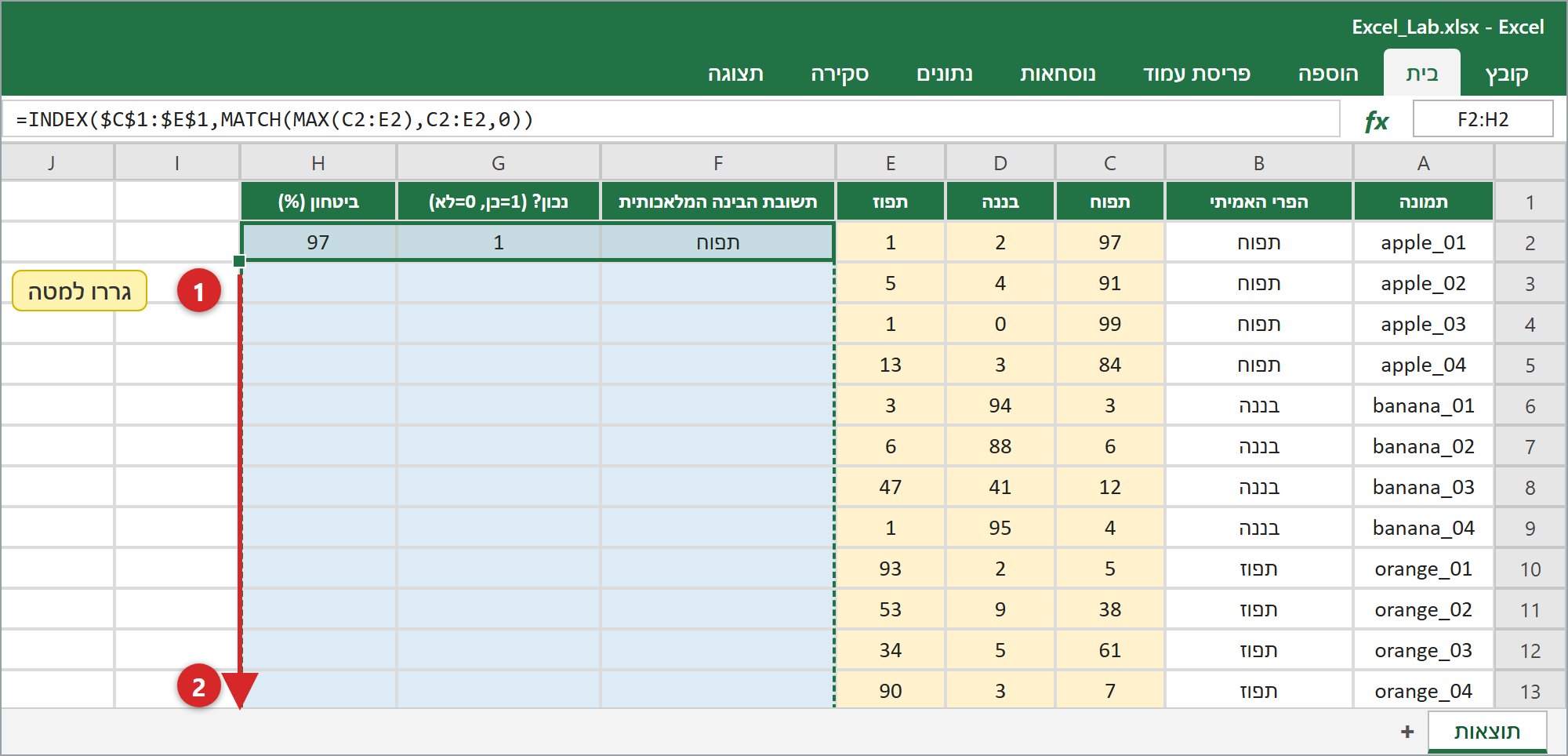
Task: Select row 13 header
Action: coord(1530,692)
